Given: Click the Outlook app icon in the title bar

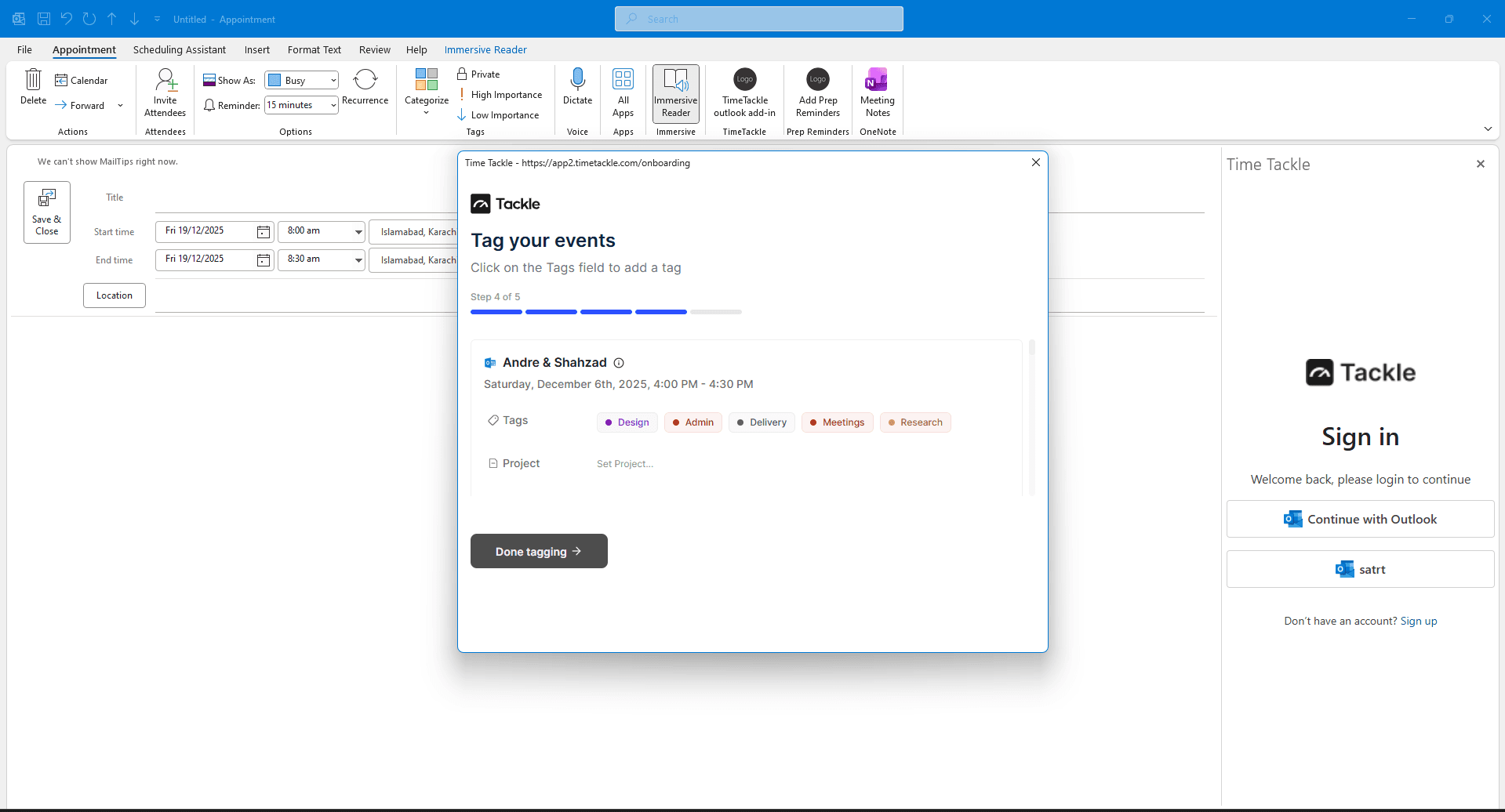Looking at the screenshot, I should click(19, 19).
